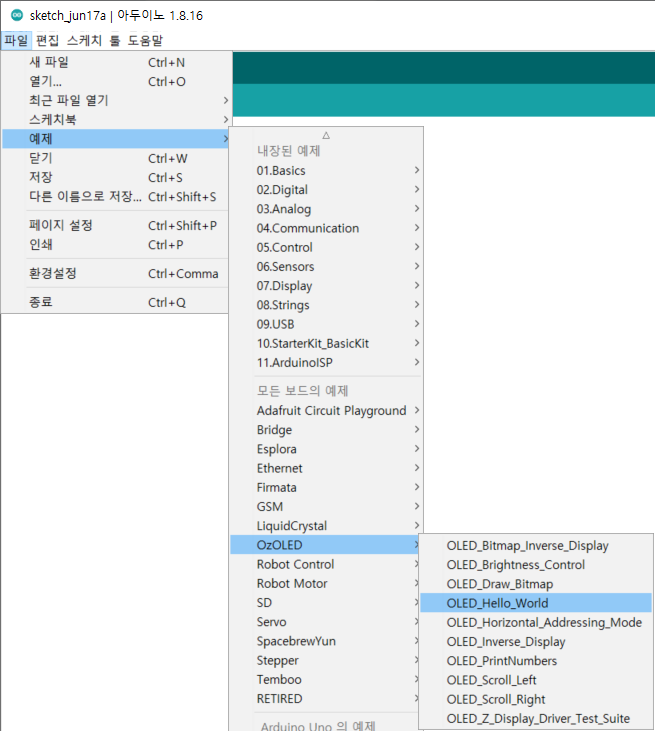Open the 툴 menu

(x=115, y=41)
